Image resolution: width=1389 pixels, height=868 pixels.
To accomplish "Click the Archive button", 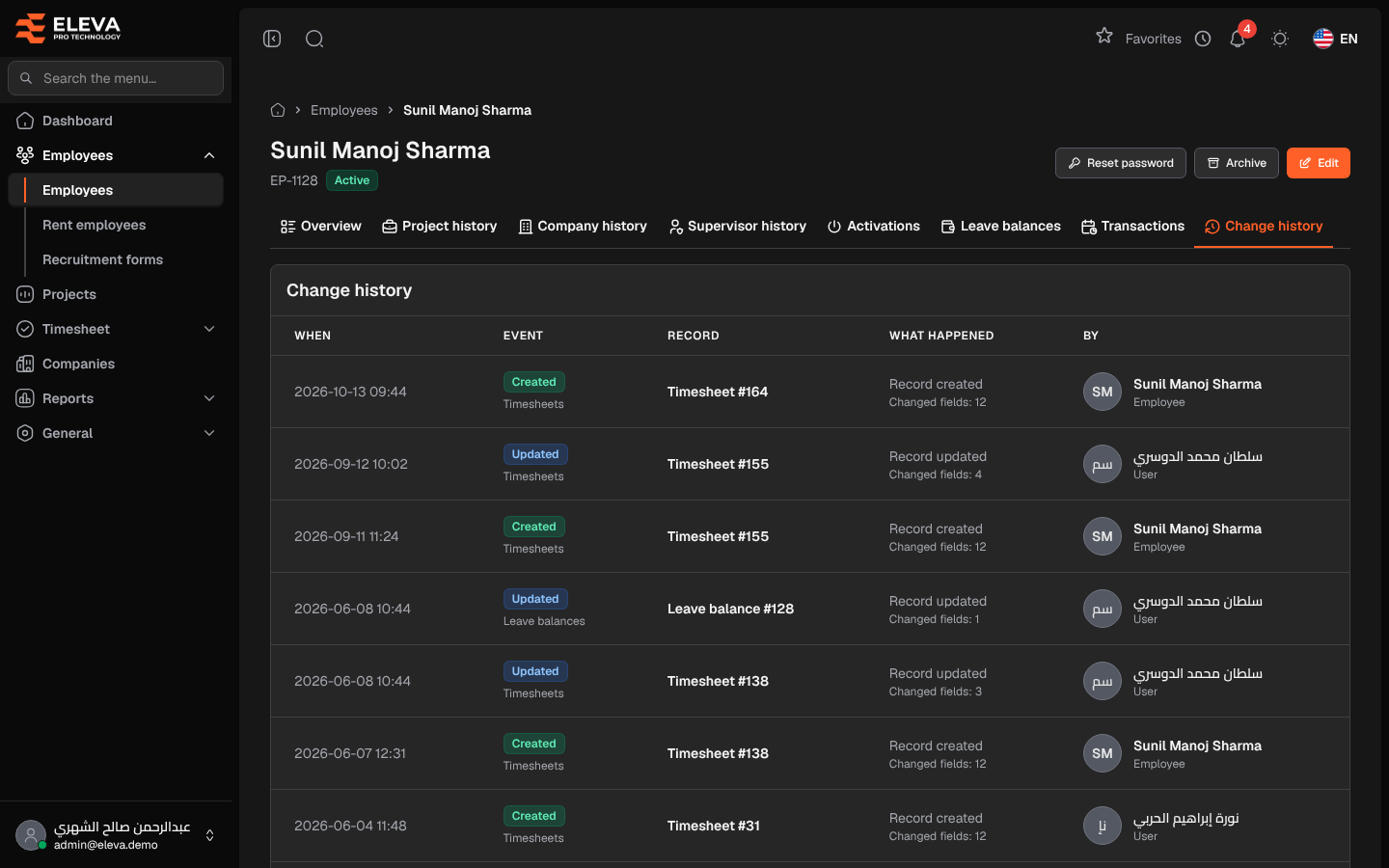I will tap(1237, 163).
